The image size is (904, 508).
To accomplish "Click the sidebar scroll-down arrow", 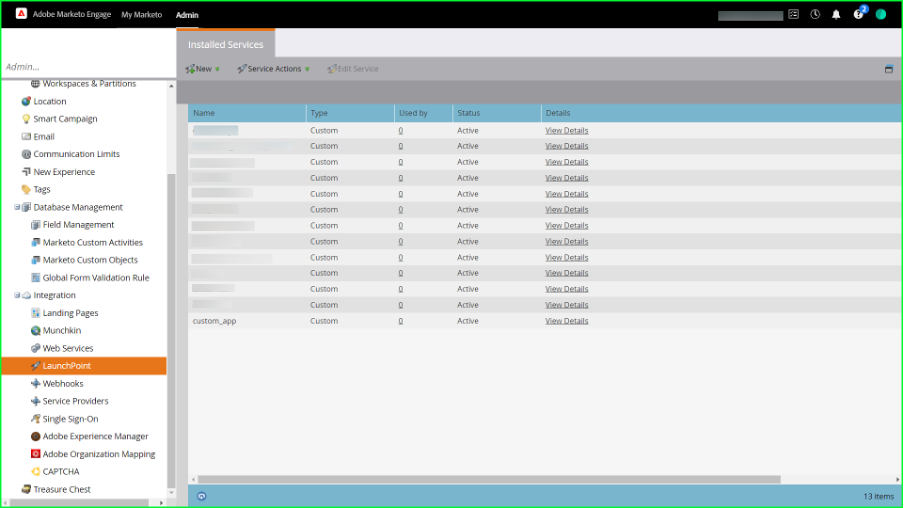I will click(171, 492).
